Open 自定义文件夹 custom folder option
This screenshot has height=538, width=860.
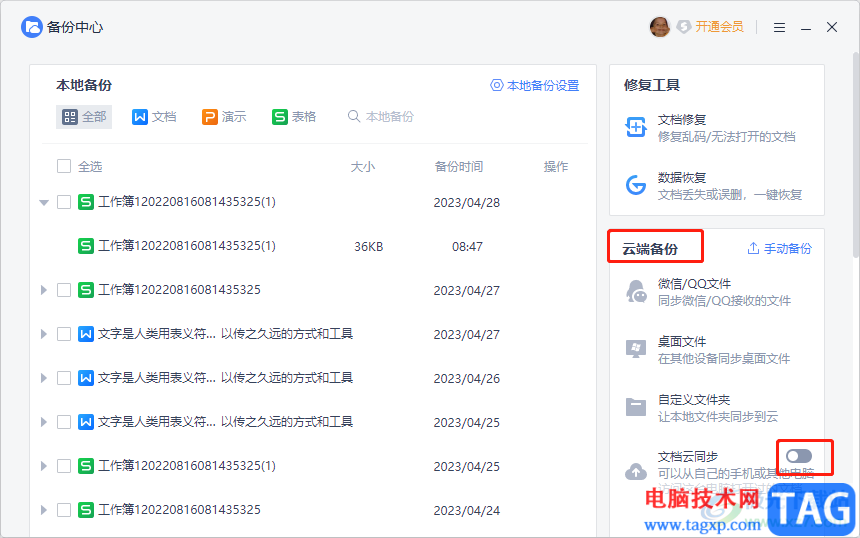[x=716, y=408]
